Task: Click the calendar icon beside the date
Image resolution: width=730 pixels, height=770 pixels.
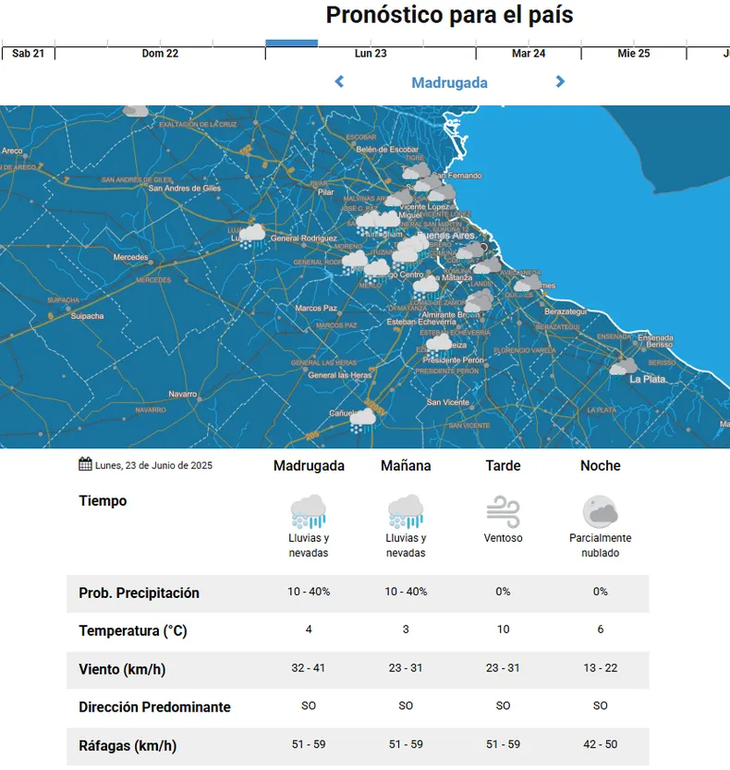Action: [85, 464]
